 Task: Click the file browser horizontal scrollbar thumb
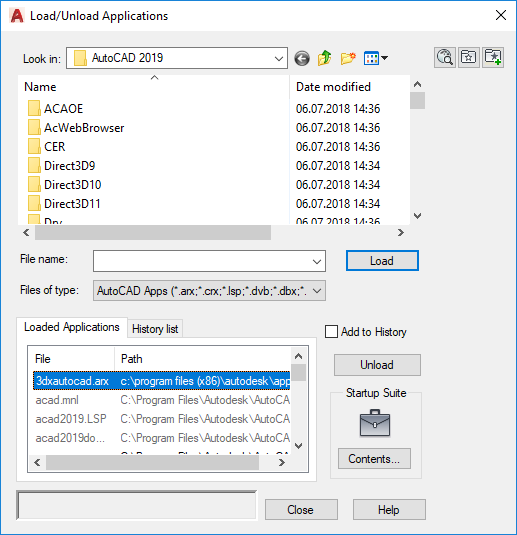tap(153, 233)
